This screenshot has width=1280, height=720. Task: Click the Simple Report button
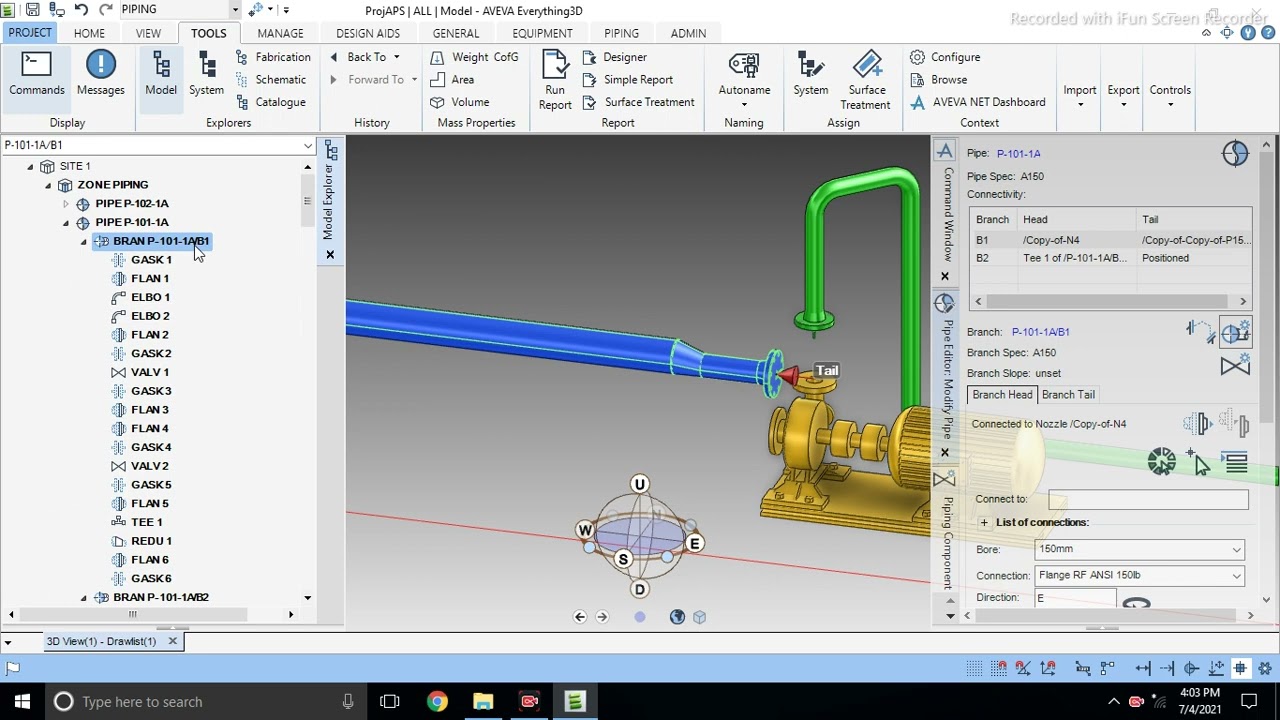coord(628,80)
